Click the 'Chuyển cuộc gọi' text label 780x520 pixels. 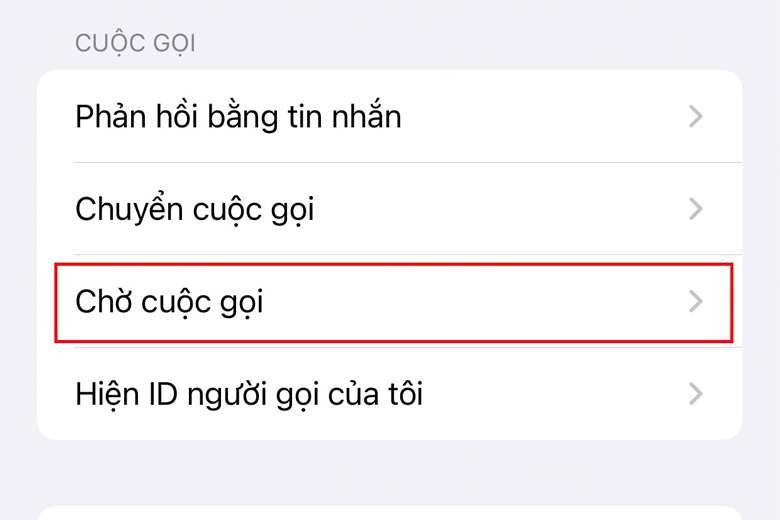click(x=195, y=209)
